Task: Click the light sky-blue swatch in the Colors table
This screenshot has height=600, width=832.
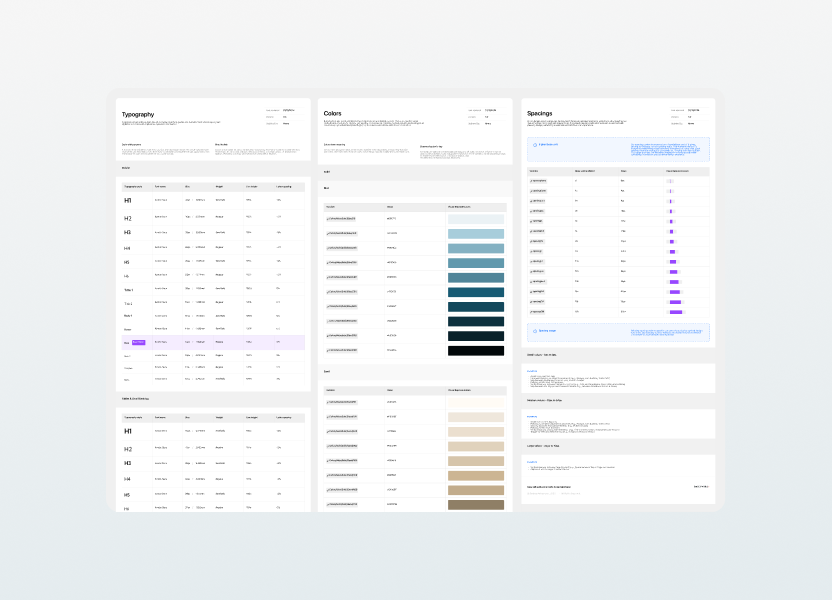Action: point(476,234)
